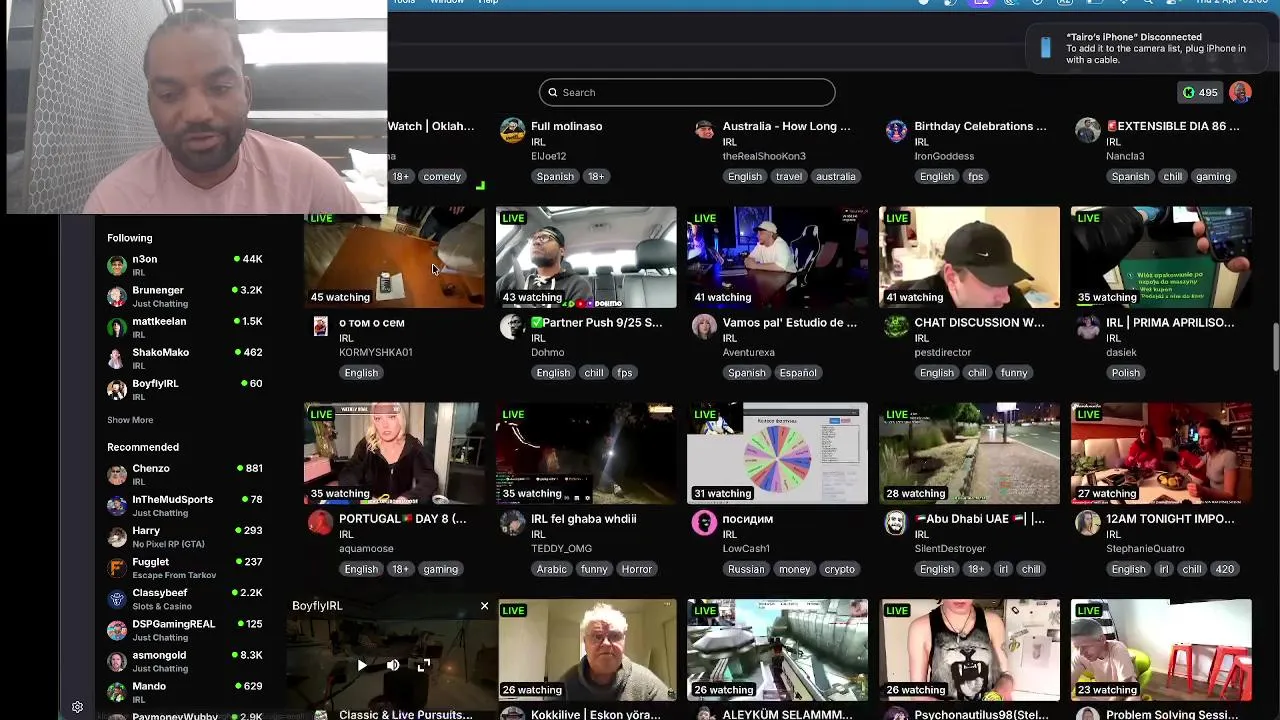Open Classybeef's avatar under Recommended
This screenshot has height=720, width=1280.
click(117, 598)
